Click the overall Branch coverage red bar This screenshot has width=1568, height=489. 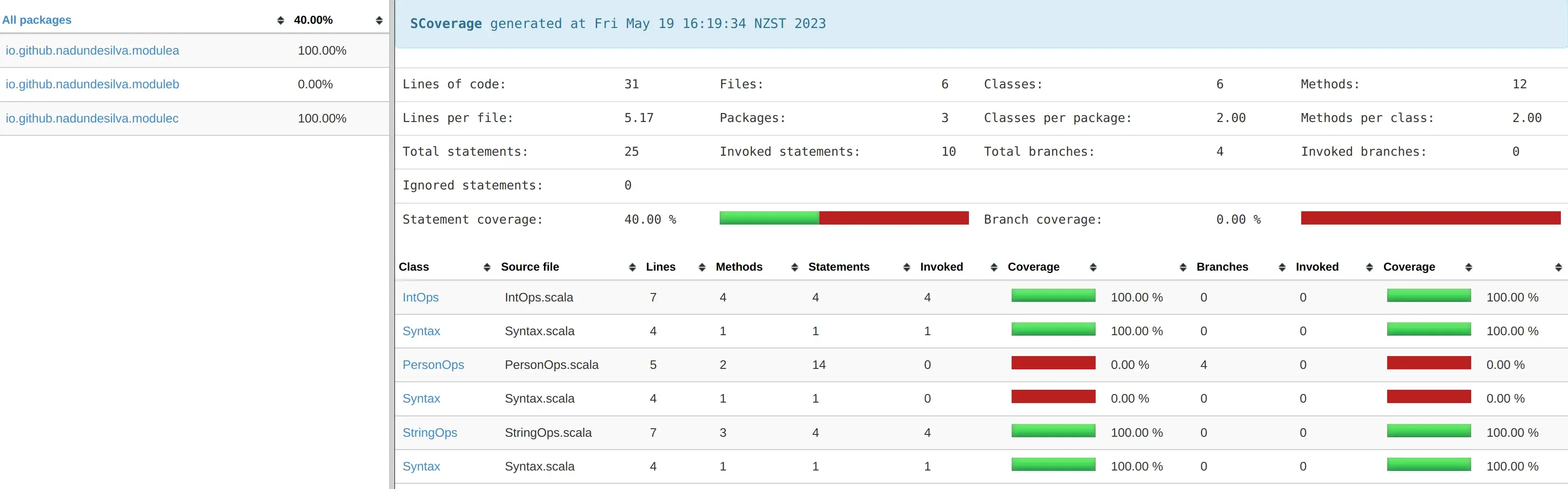point(1430,218)
